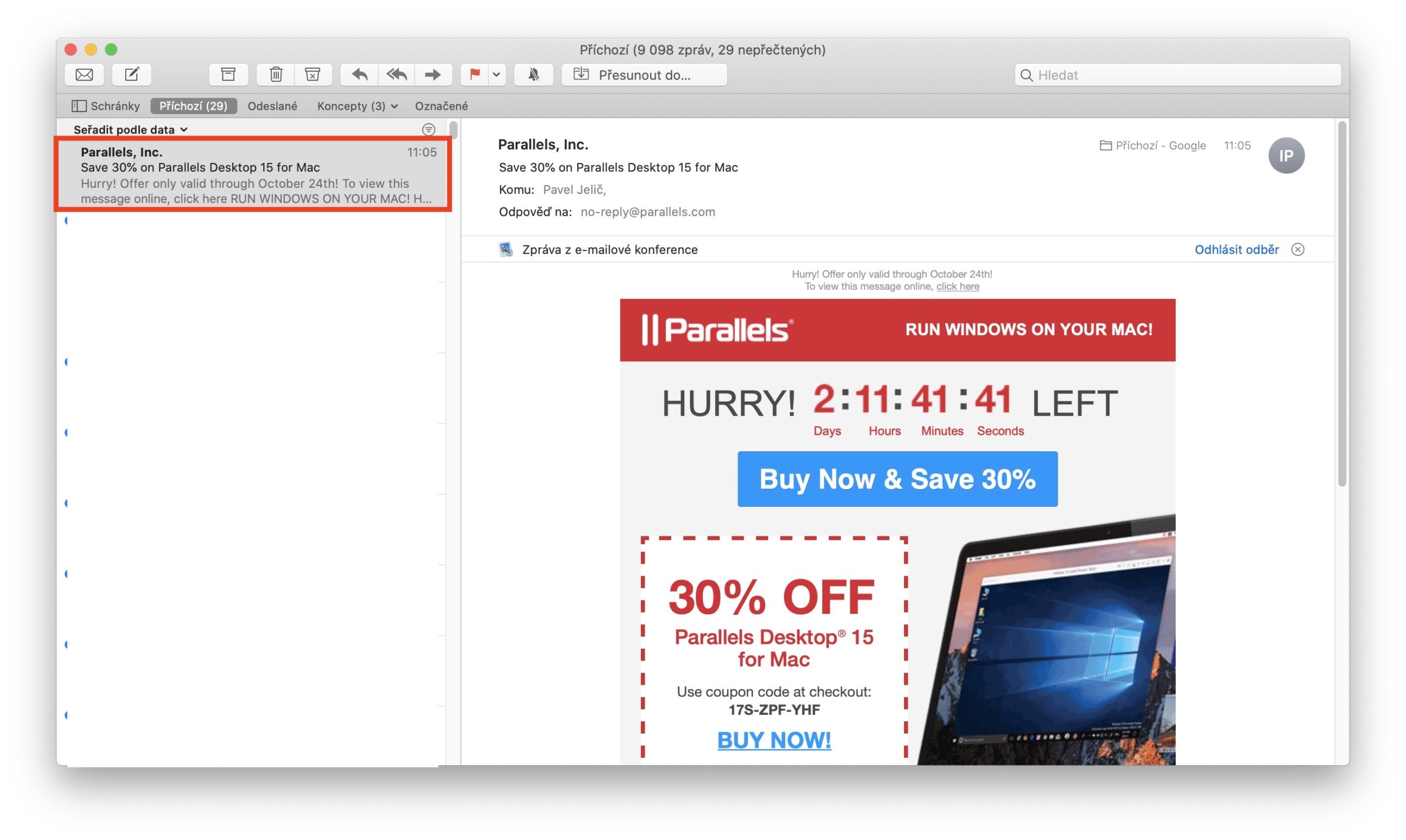Click the Get Mail envelope icon

pos(85,74)
